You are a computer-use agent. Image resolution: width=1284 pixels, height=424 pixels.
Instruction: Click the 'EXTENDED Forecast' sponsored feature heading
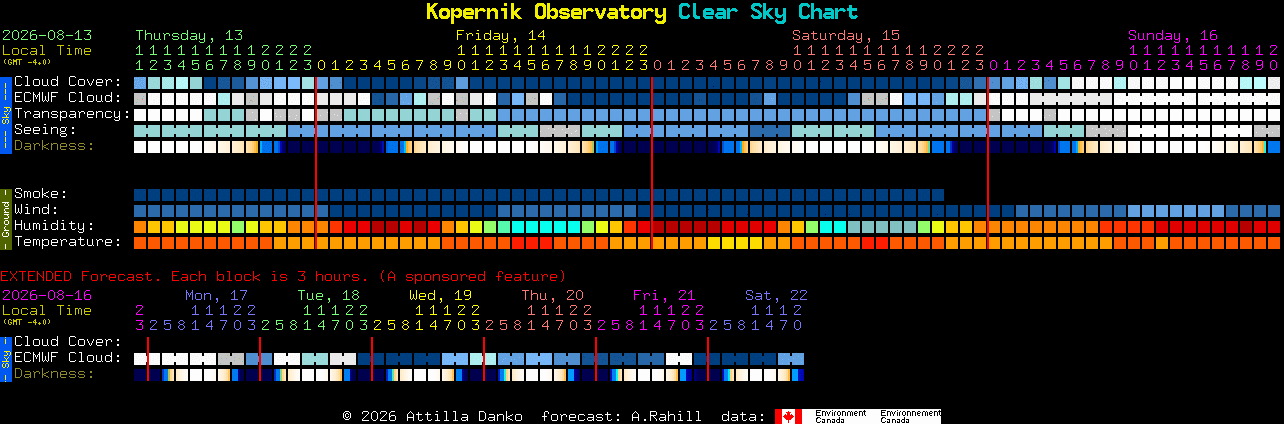coord(283,276)
